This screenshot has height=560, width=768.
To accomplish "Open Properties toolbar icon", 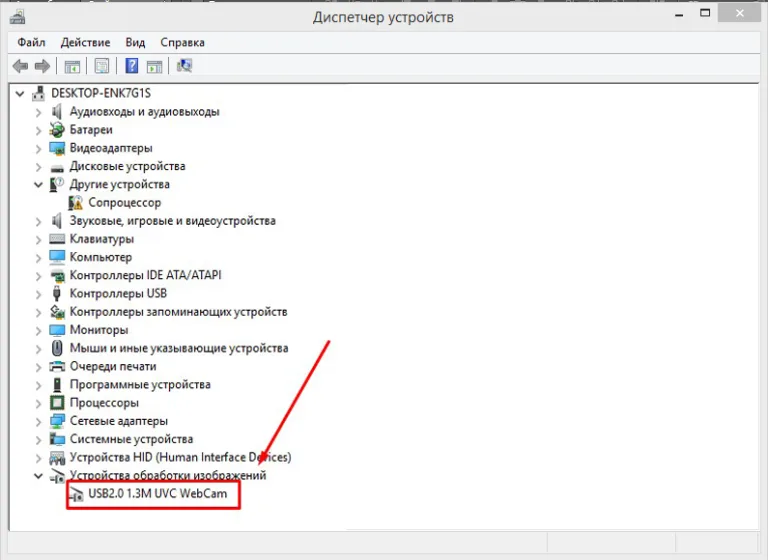I will (102, 66).
